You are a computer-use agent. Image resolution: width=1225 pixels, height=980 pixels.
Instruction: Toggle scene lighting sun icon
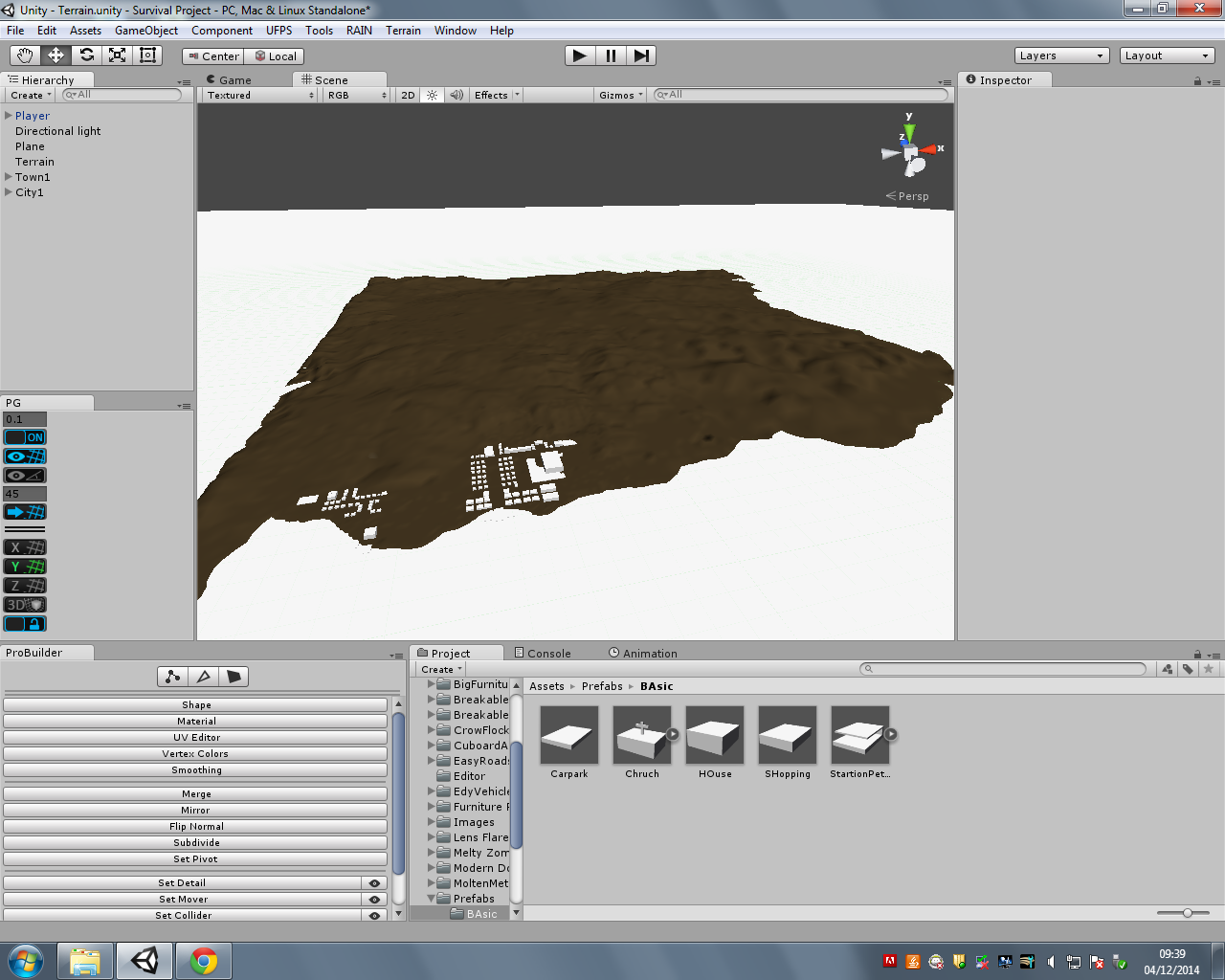432,95
